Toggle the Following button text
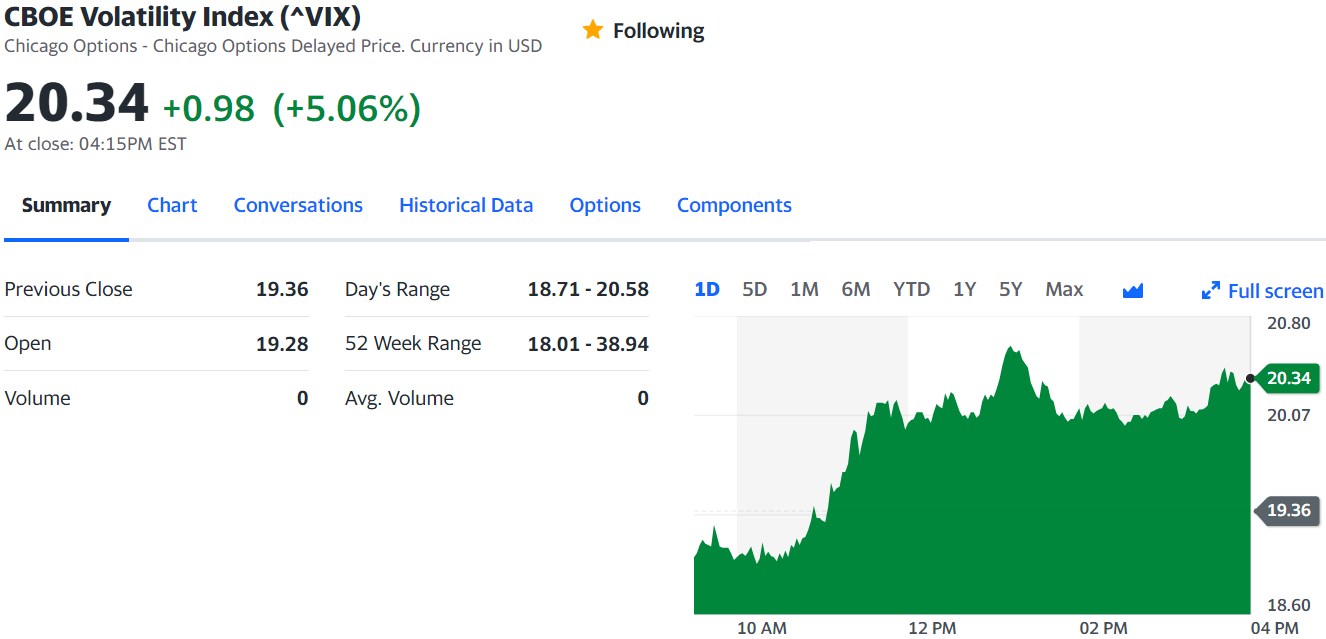1326x639 pixels. pyautogui.click(x=658, y=31)
